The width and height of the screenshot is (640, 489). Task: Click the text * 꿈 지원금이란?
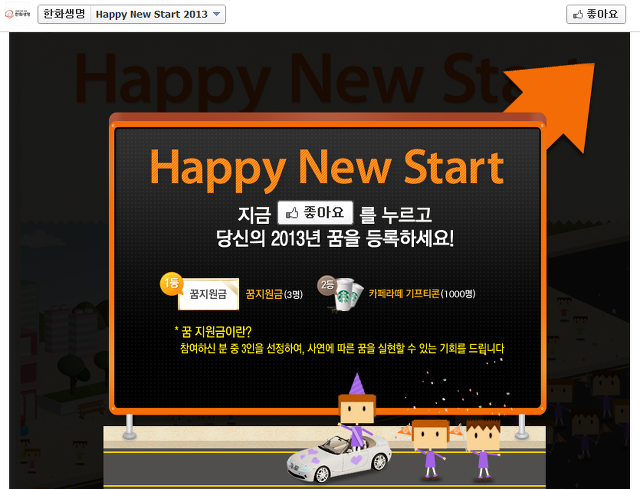(213, 331)
